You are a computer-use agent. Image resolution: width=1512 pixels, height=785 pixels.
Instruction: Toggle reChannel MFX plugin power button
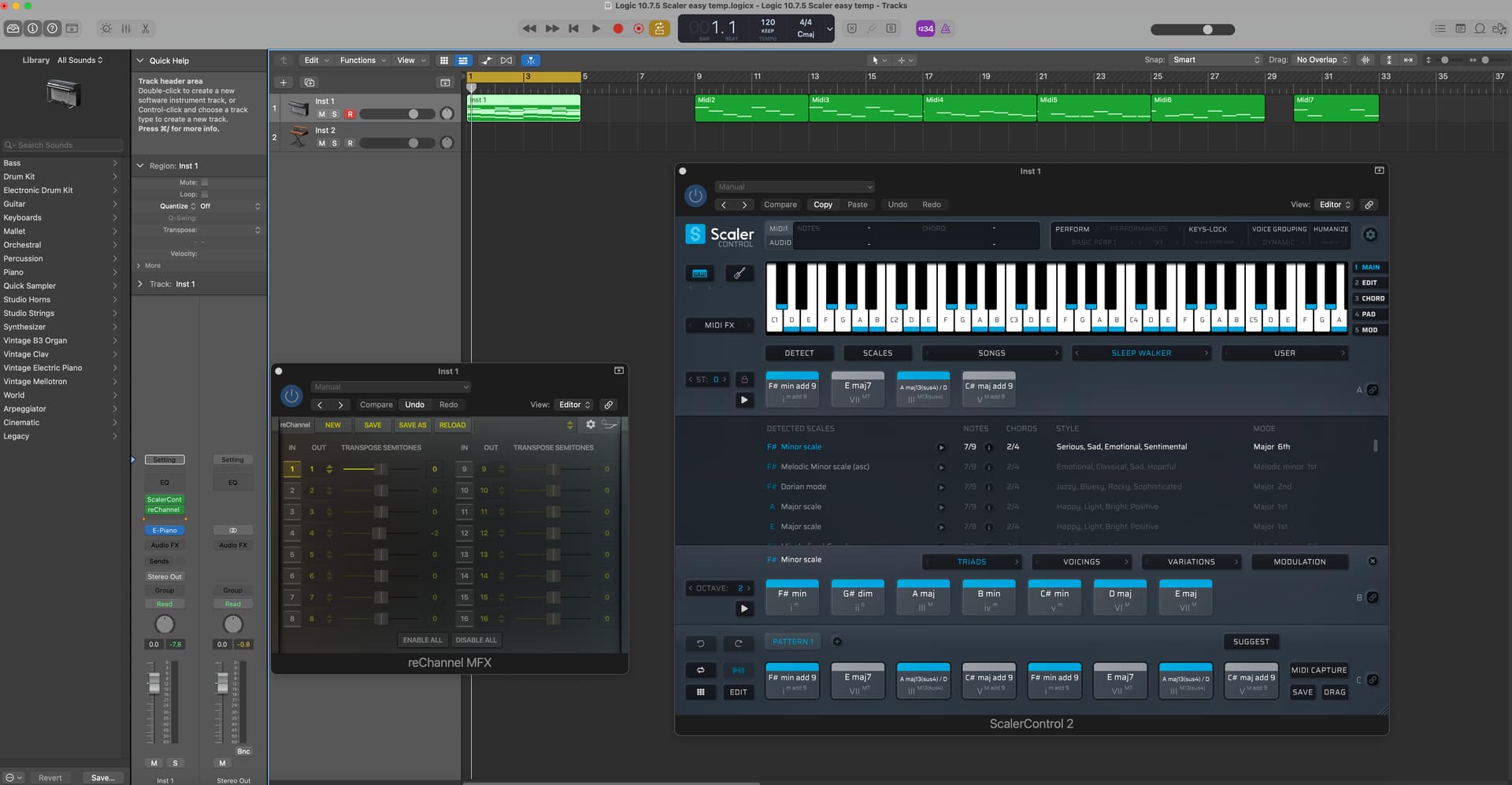291,396
